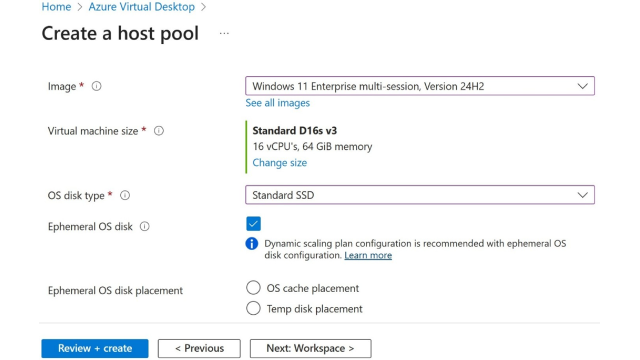Open the OS disk type dropdown

point(420,195)
